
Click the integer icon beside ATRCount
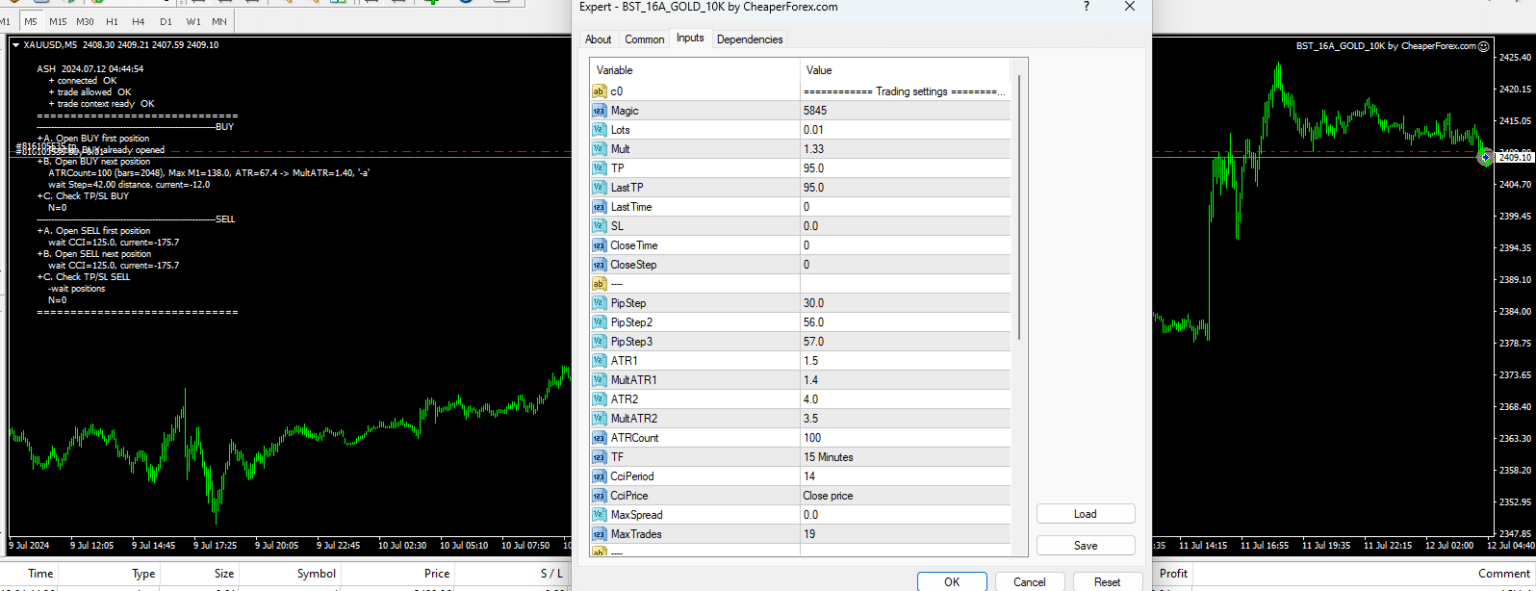point(599,438)
